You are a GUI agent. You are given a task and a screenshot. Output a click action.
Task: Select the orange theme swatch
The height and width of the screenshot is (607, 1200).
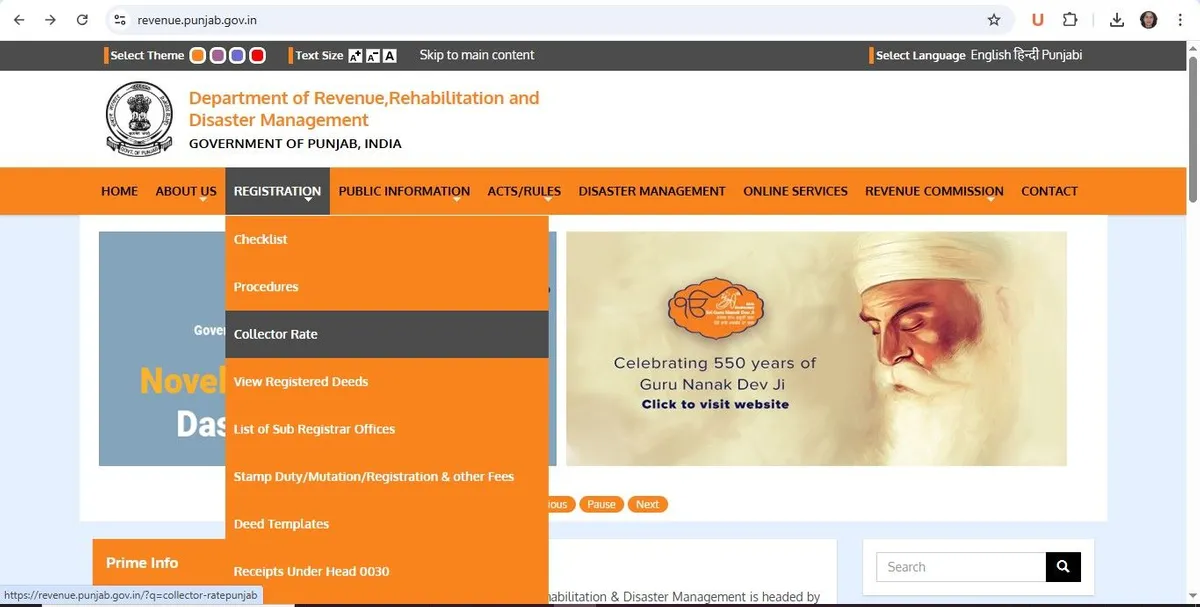(x=198, y=56)
